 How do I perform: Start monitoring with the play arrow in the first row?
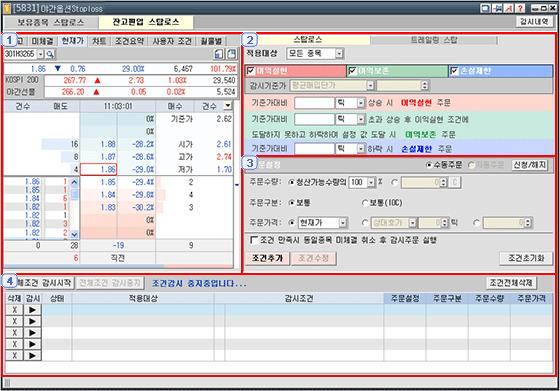(x=32, y=310)
